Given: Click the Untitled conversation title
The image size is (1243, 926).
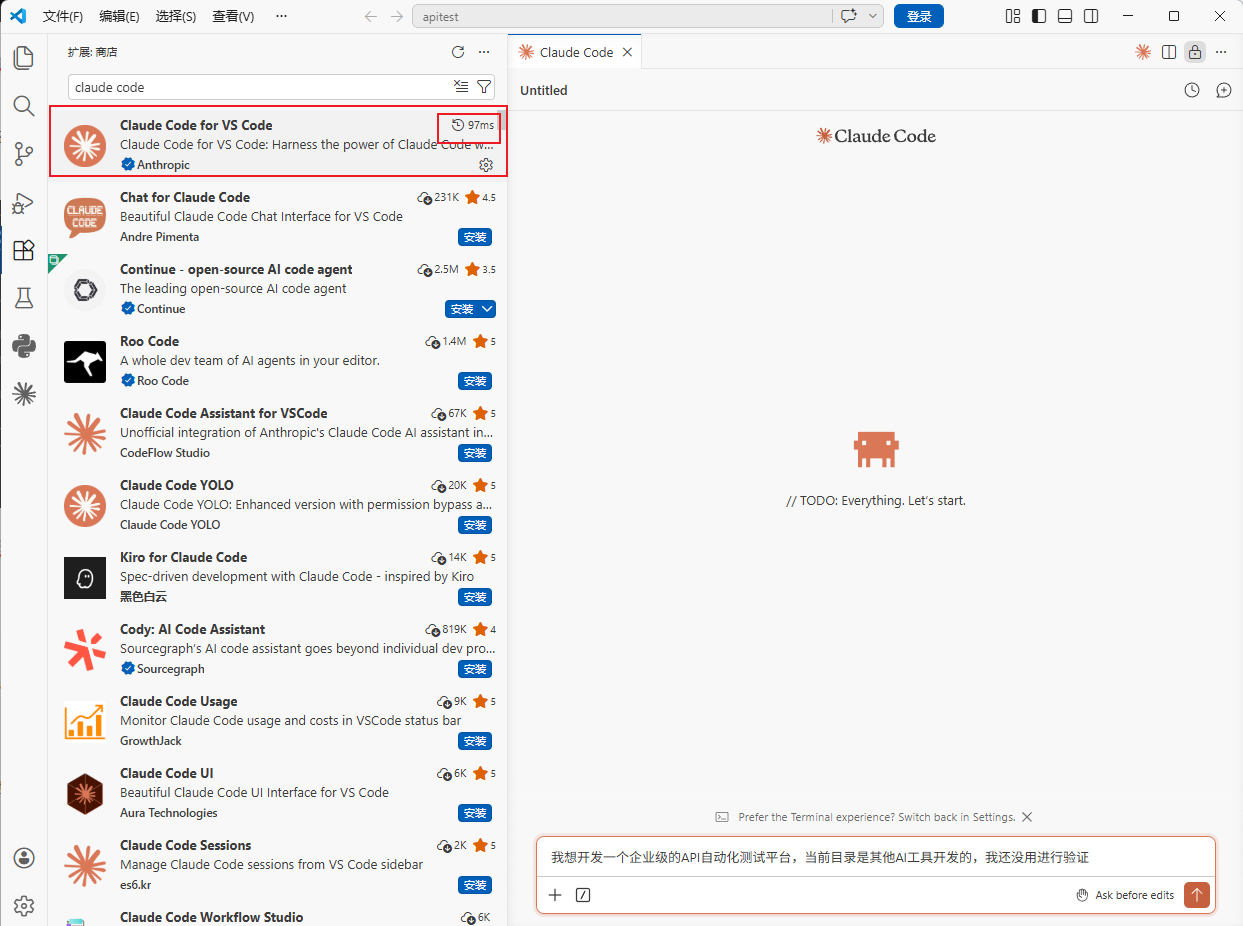Looking at the screenshot, I should [544, 90].
